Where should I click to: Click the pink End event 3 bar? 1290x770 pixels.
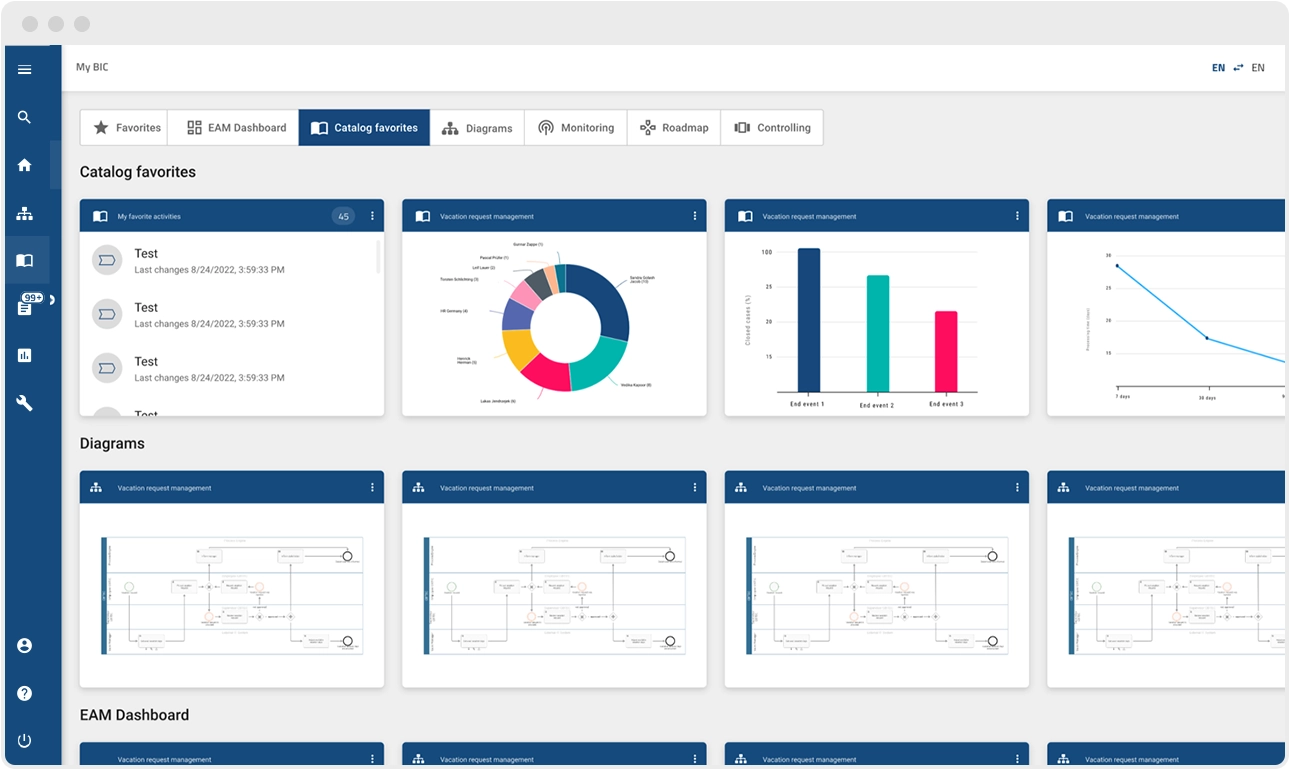pos(946,351)
